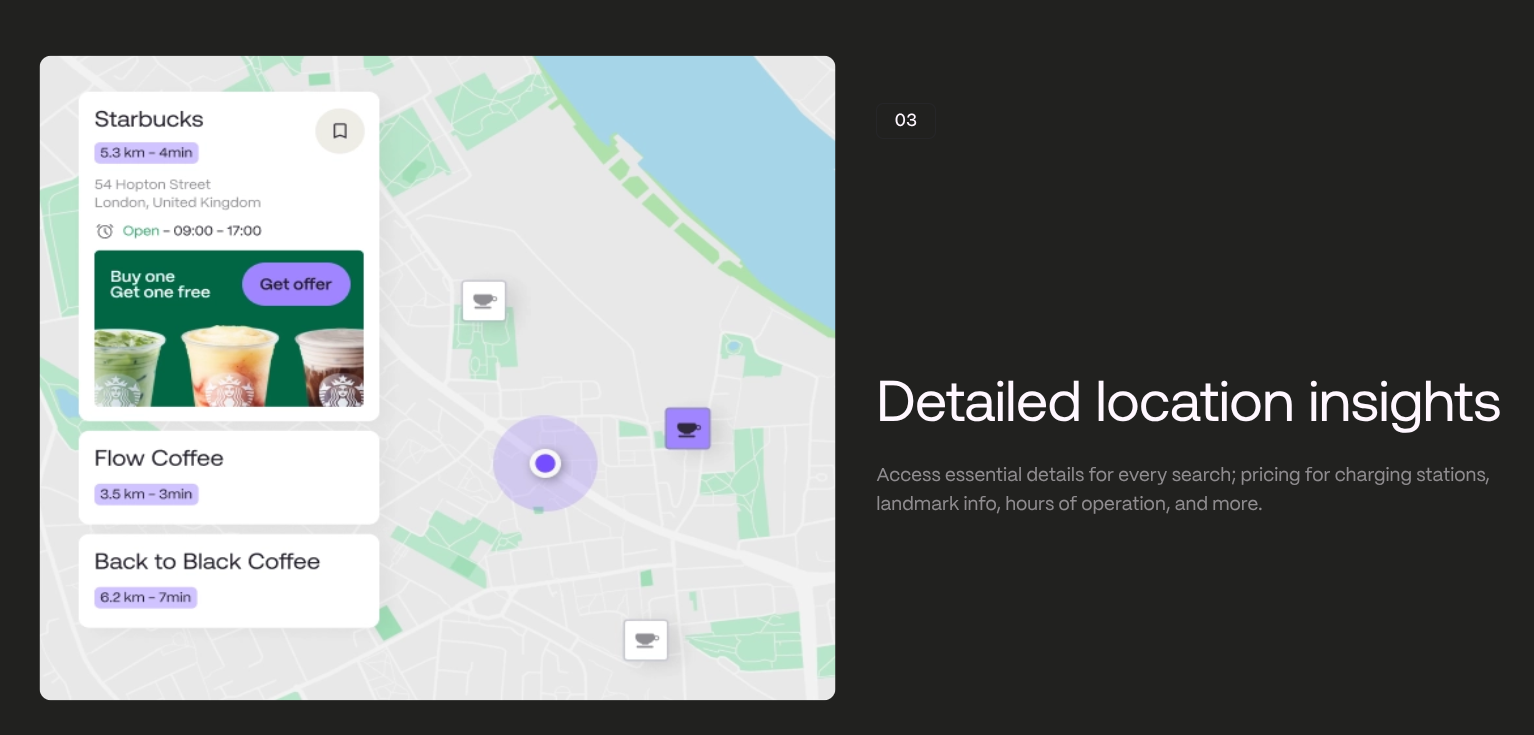
Task: Click the purple highlighted coffee cup marker
Action: pyautogui.click(x=687, y=429)
